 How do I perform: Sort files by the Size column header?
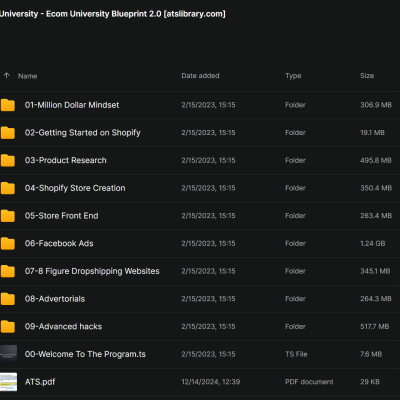pos(367,76)
